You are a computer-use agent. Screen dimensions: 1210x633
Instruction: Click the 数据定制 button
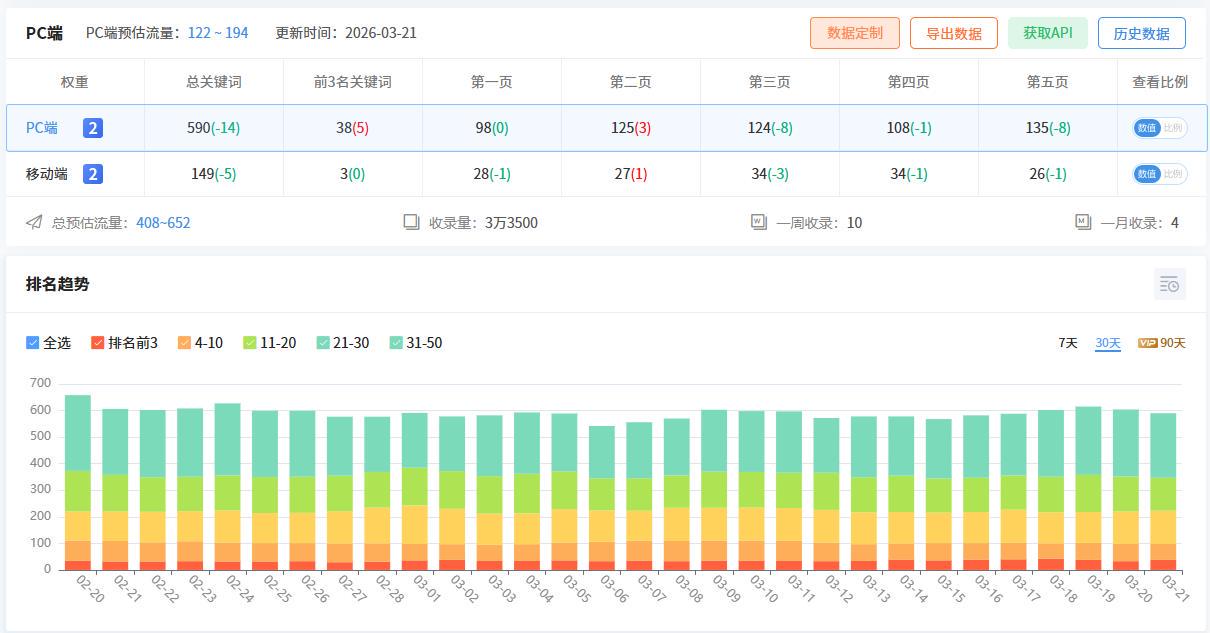click(855, 33)
